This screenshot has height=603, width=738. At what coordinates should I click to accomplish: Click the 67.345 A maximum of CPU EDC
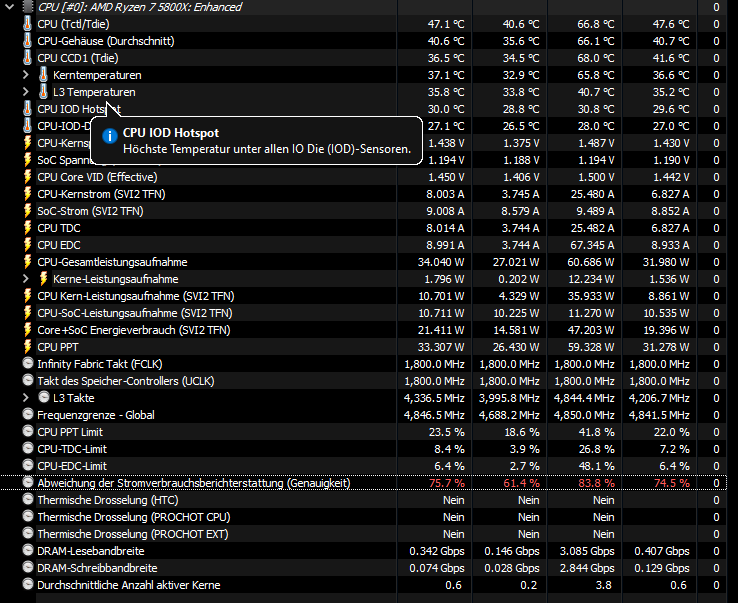click(x=592, y=245)
